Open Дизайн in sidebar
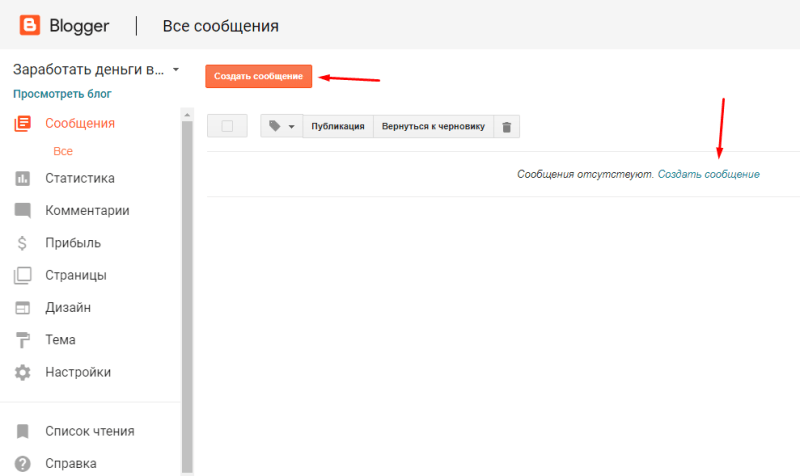 click(68, 308)
